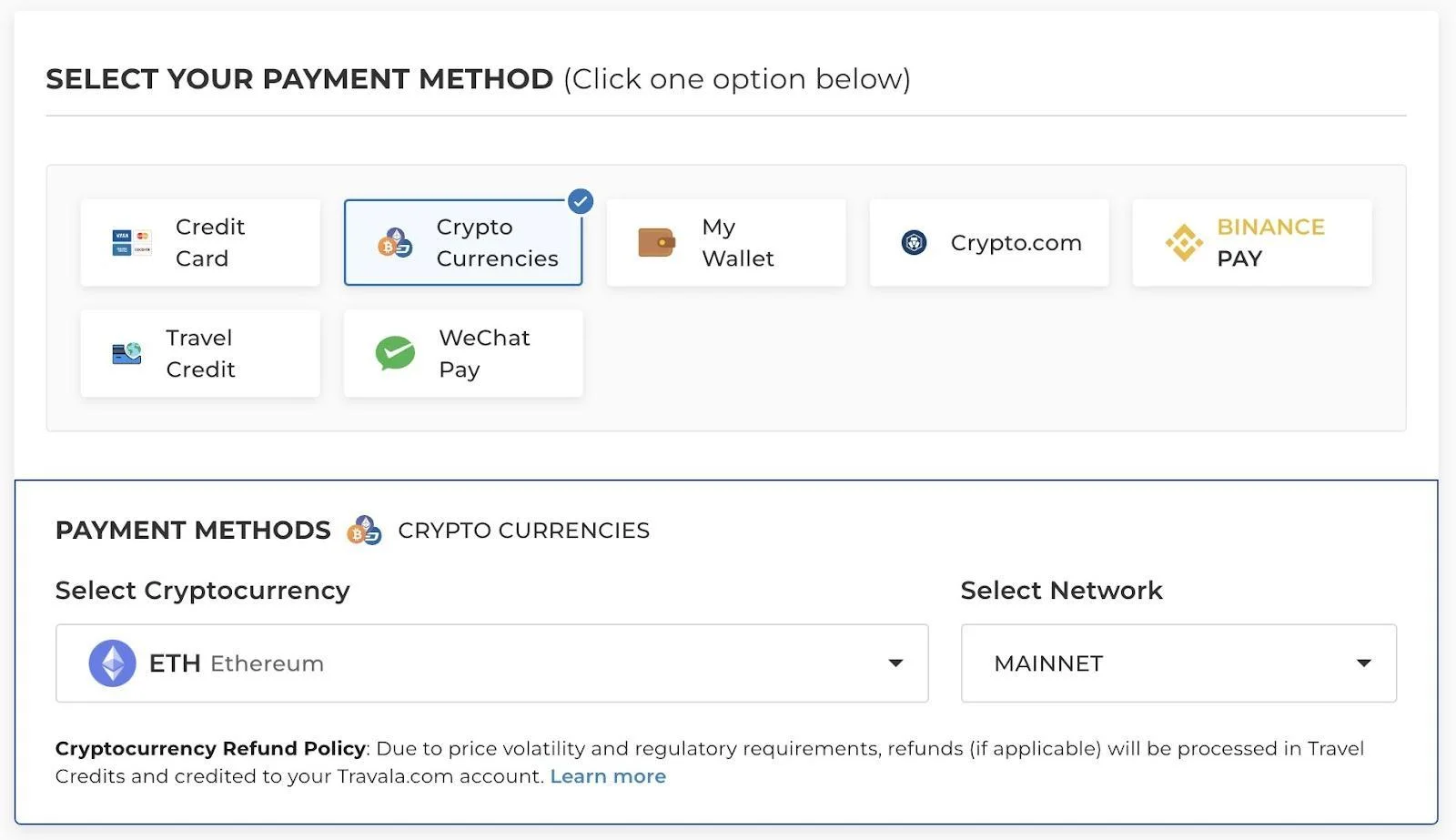Expand the Select Network MAINNET dropdown
1456x840 pixels.
pos(1178,663)
